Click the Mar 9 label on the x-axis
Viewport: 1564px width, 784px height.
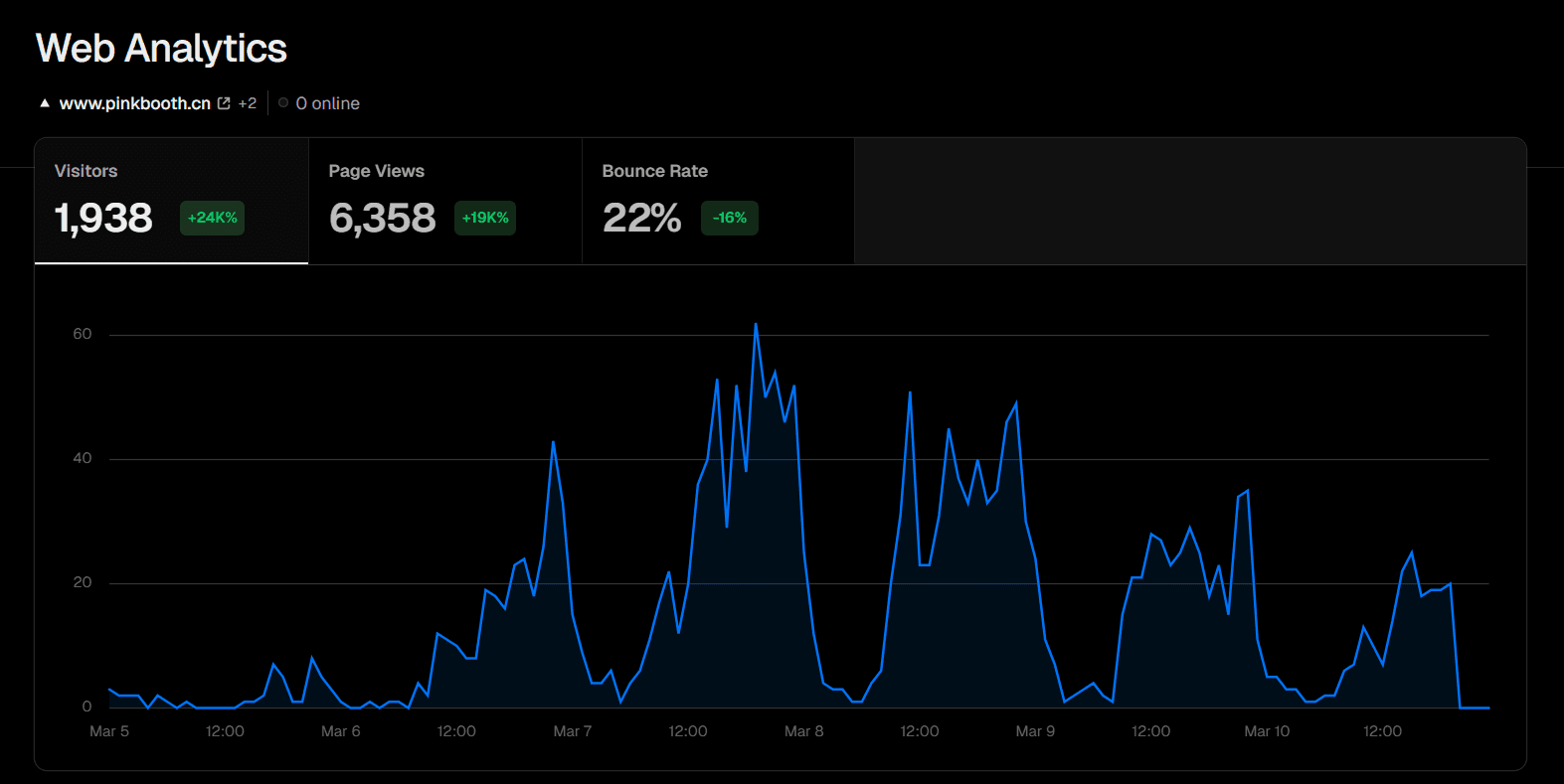tap(1035, 731)
